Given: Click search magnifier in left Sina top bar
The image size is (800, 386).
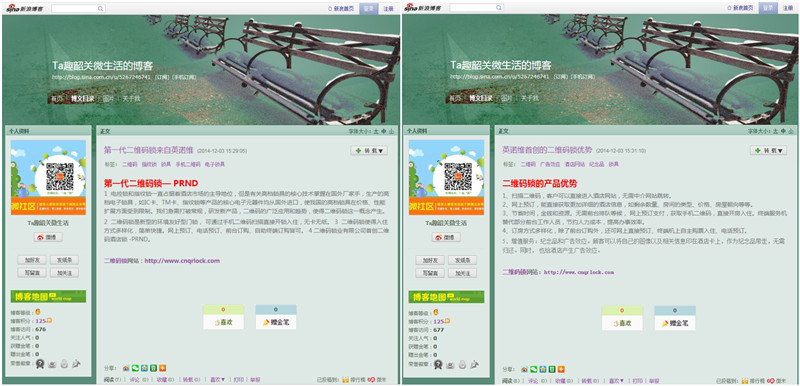Looking at the screenshot, I should [x=101, y=8].
